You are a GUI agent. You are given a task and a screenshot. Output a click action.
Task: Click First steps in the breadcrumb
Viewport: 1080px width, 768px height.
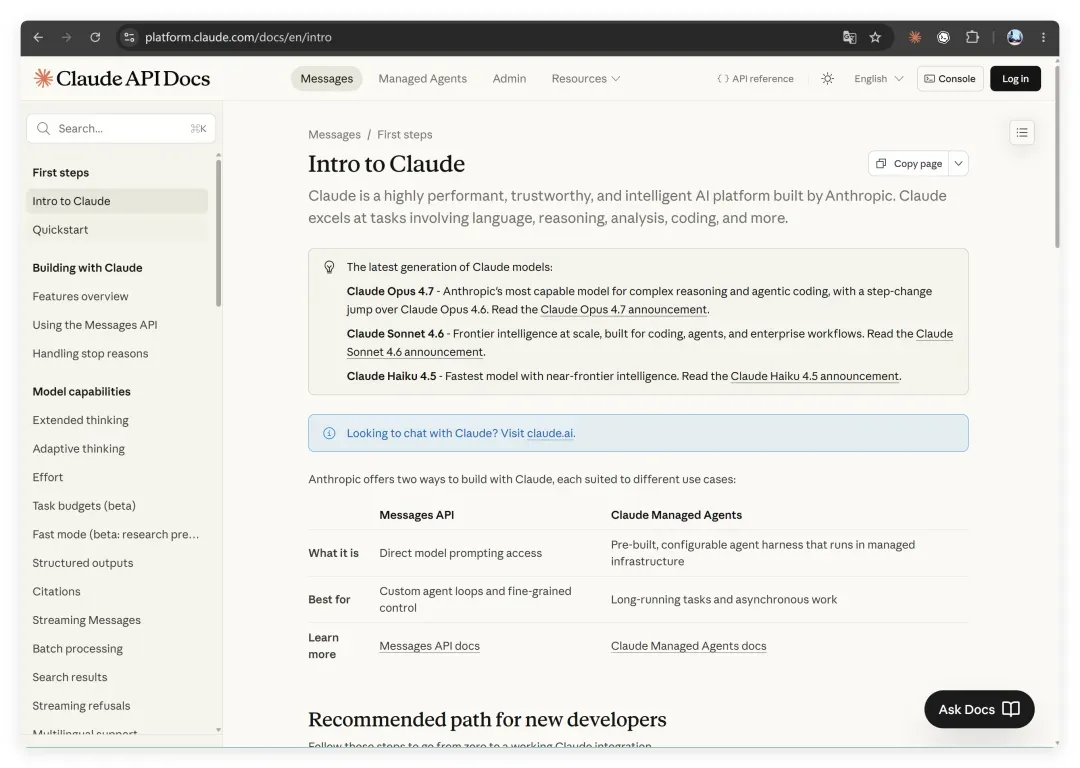point(404,134)
